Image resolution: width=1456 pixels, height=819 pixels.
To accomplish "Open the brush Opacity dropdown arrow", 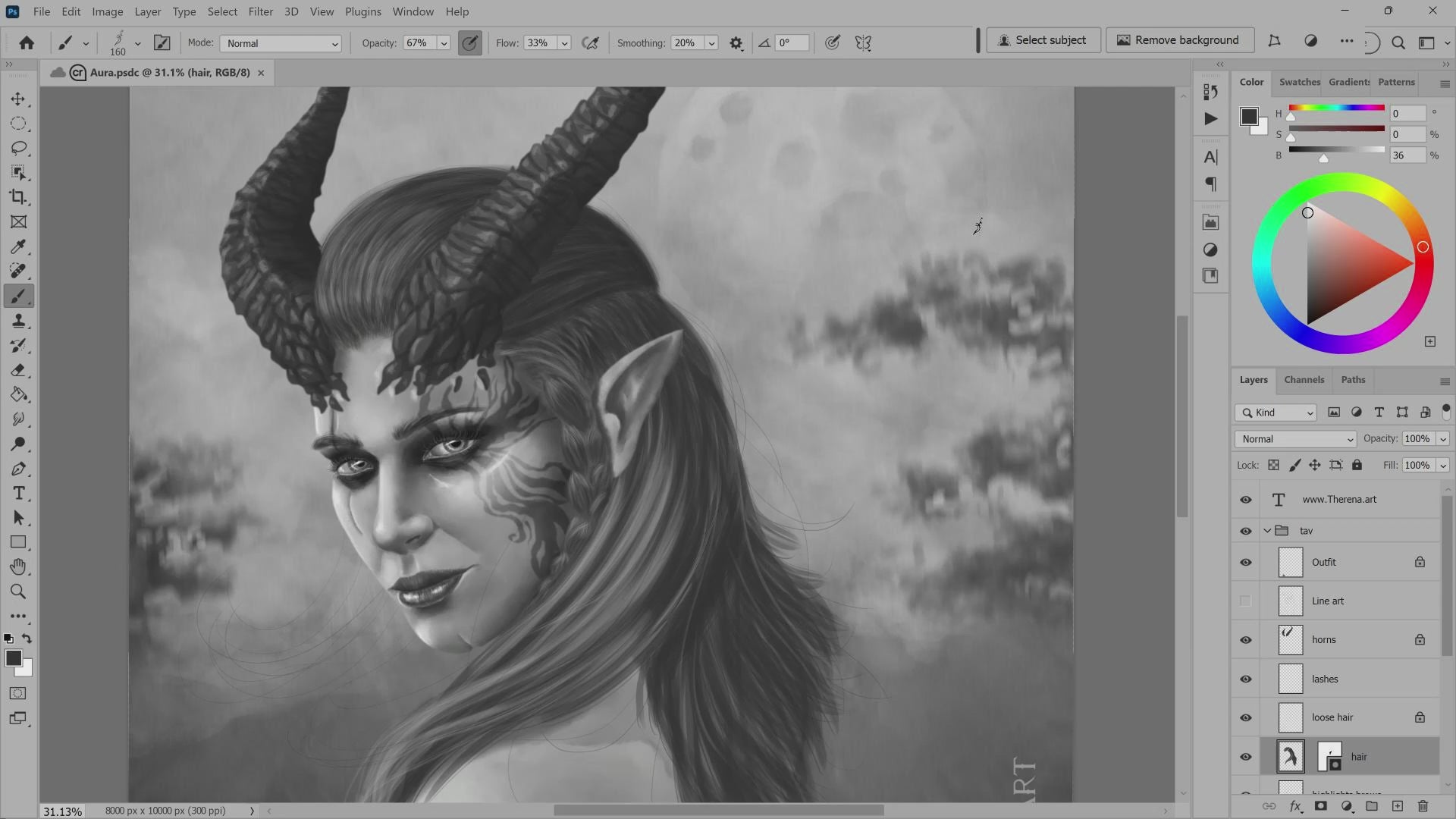I will [x=444, y=43].
